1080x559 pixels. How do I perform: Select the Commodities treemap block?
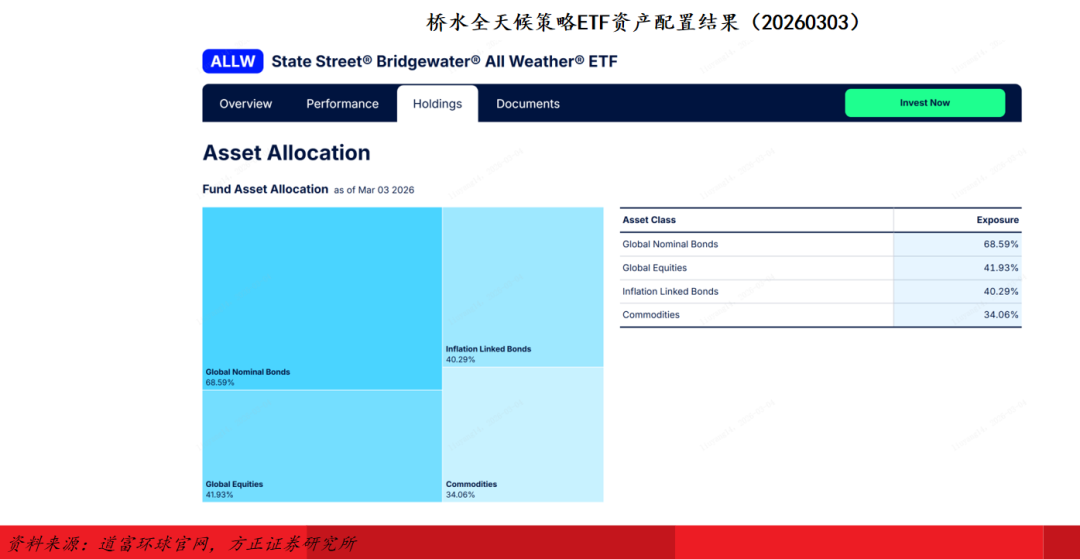523,434
